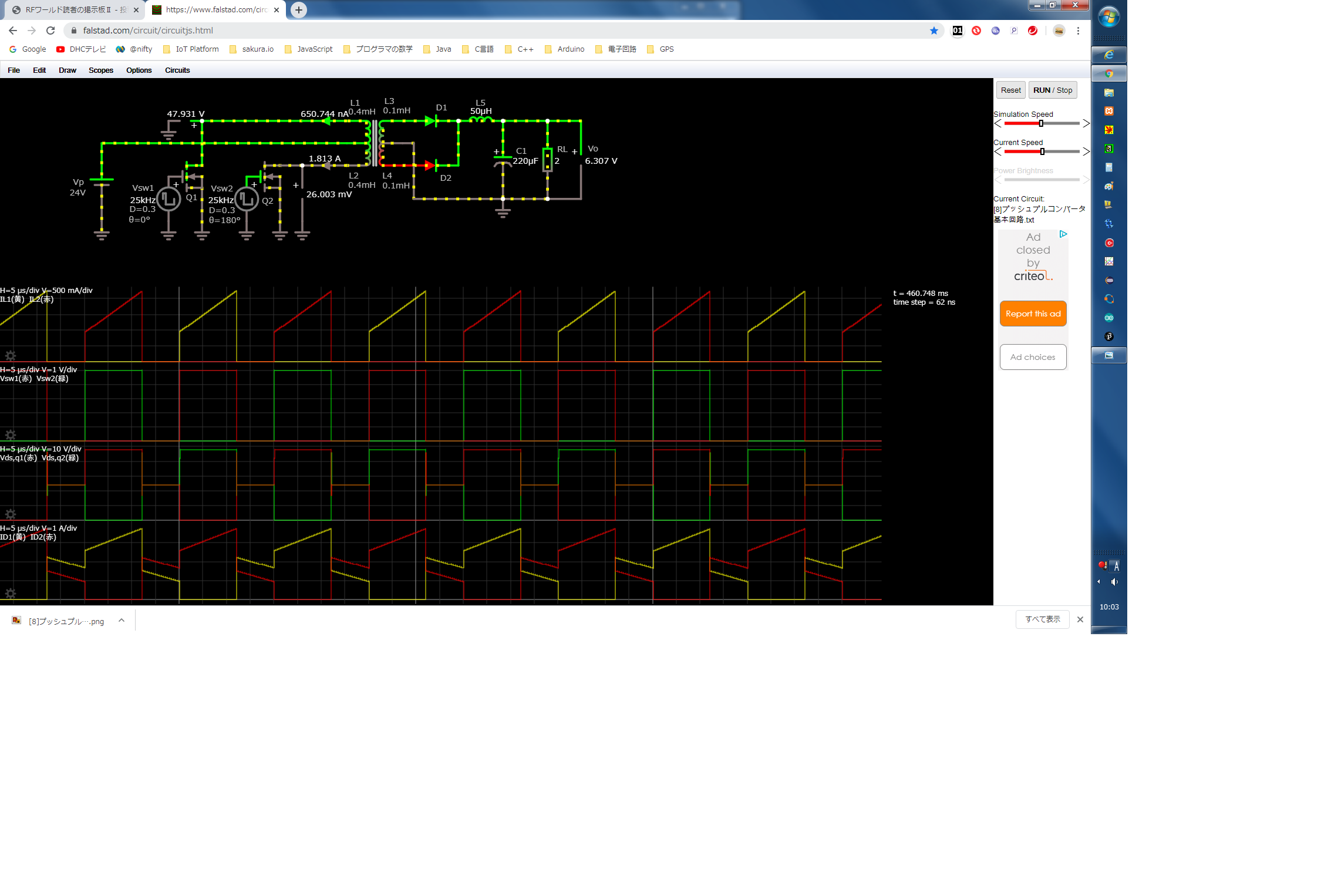Open the プログラマの数学 bookmark folder

point(378,49)
